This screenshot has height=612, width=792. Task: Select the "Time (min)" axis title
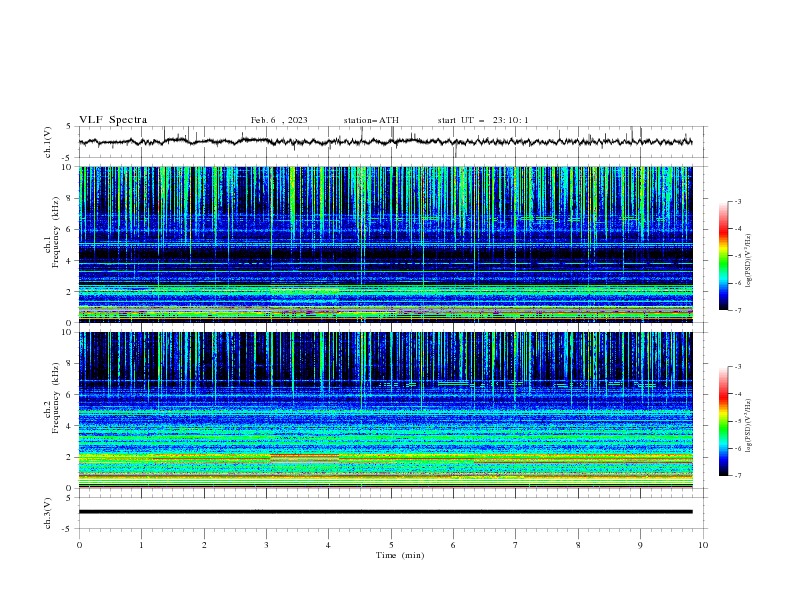coord(400,555)
